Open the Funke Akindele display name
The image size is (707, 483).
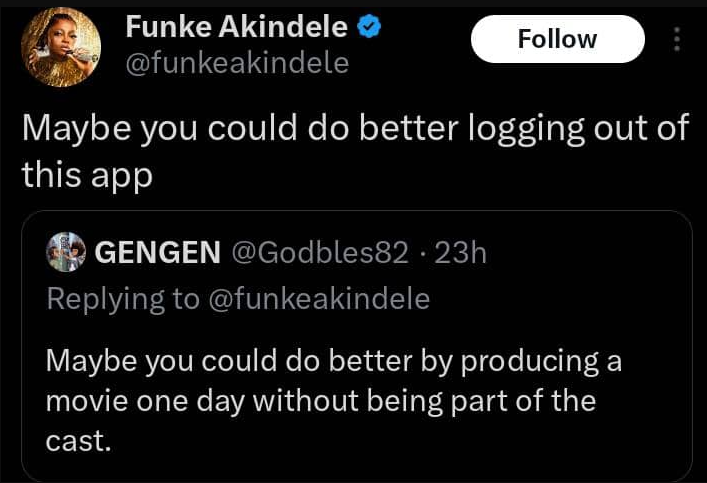point(238,29)
